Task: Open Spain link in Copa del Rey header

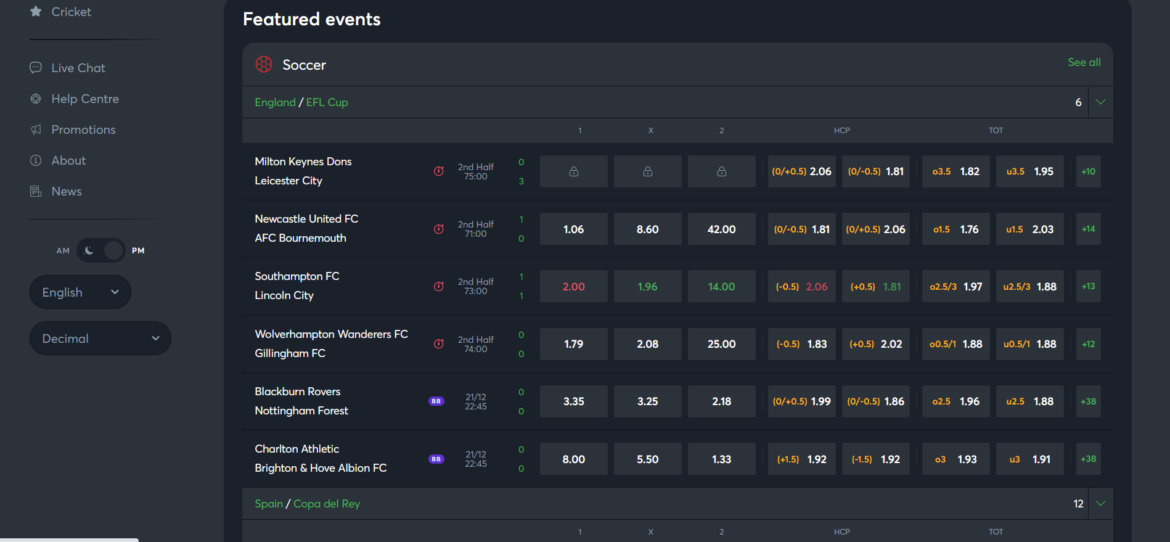Action: pyautogui.click(x=269, y=504)
